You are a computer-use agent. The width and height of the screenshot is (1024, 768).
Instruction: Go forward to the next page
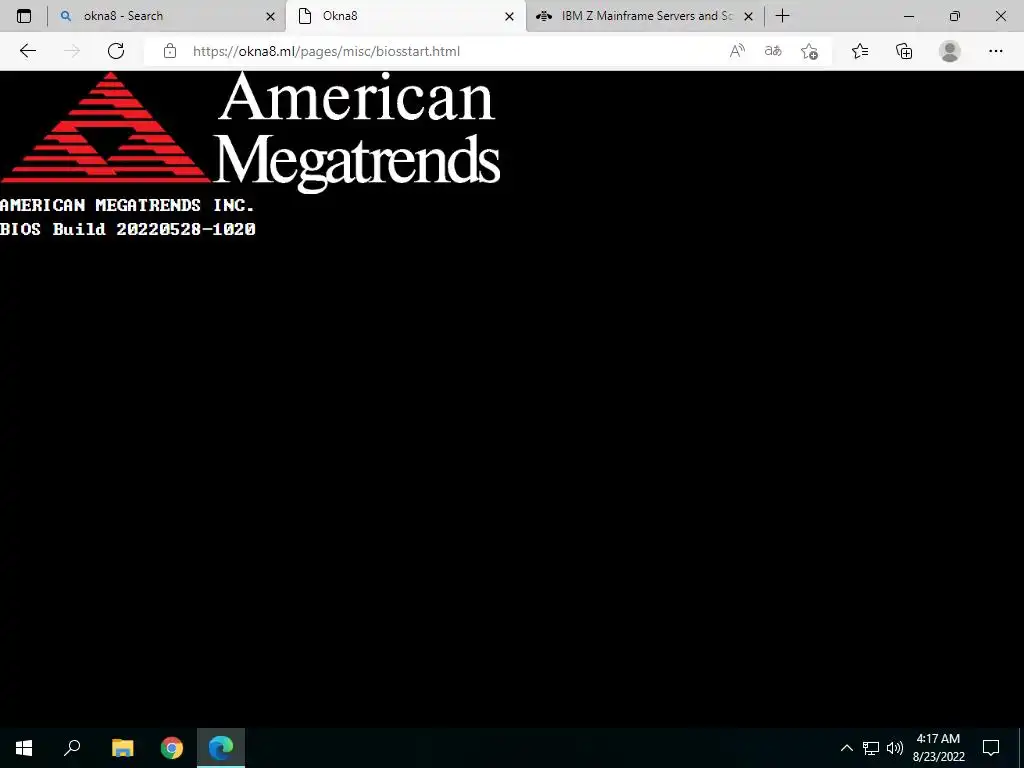click(72, 51)
